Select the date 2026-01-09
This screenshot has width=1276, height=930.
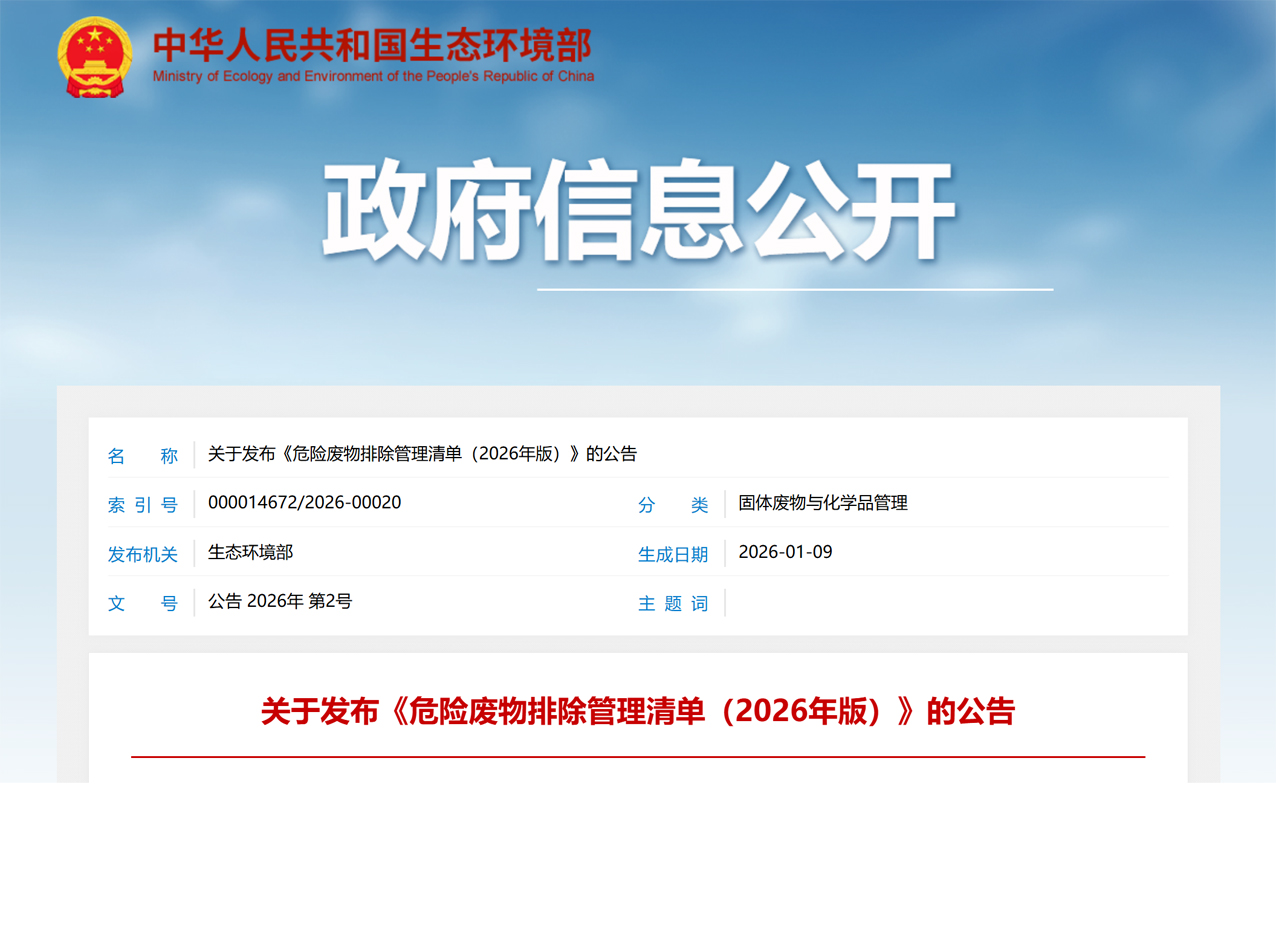click(785, 552)
